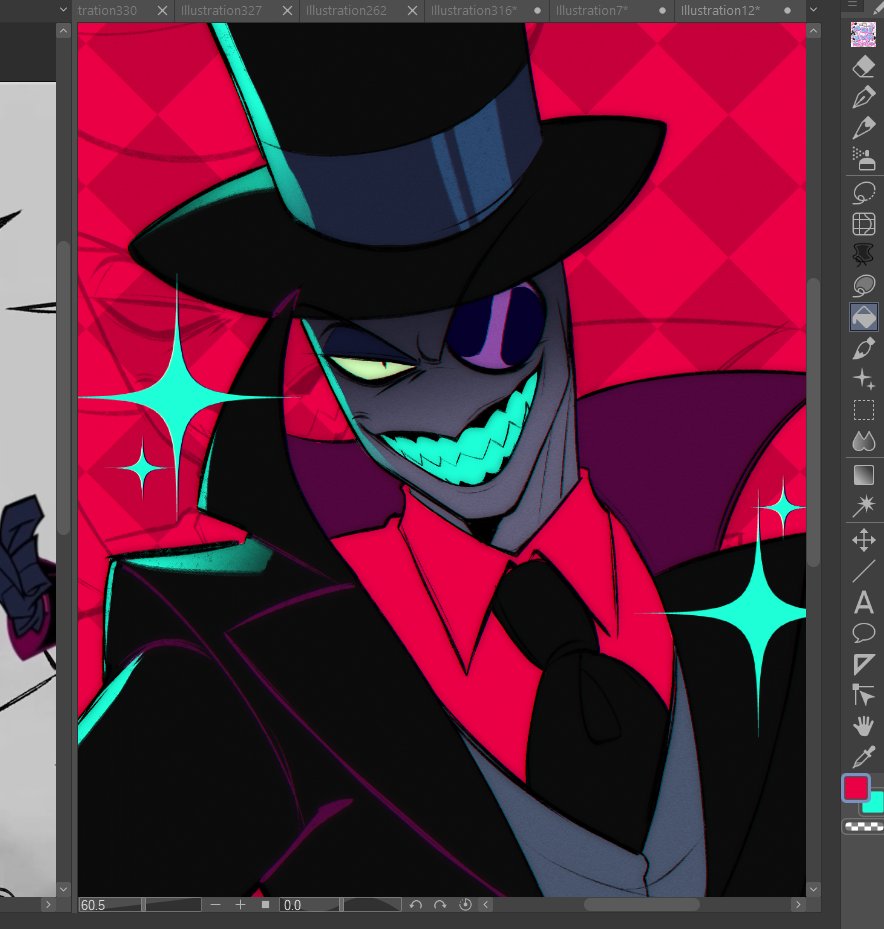
Task: Switch to the Illustration327 tab
Action: 221,11
